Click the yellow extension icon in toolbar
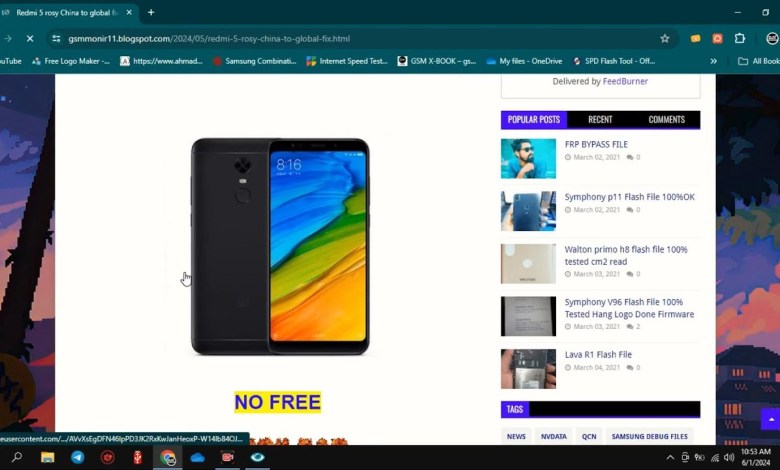This screenshot has height=470, width=780. (x=695, y=38)
